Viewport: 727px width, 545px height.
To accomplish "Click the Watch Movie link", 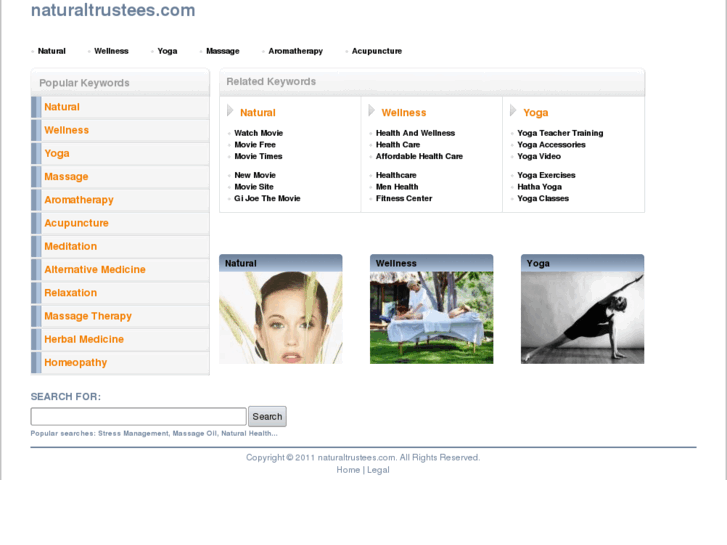I will (259, 133).
